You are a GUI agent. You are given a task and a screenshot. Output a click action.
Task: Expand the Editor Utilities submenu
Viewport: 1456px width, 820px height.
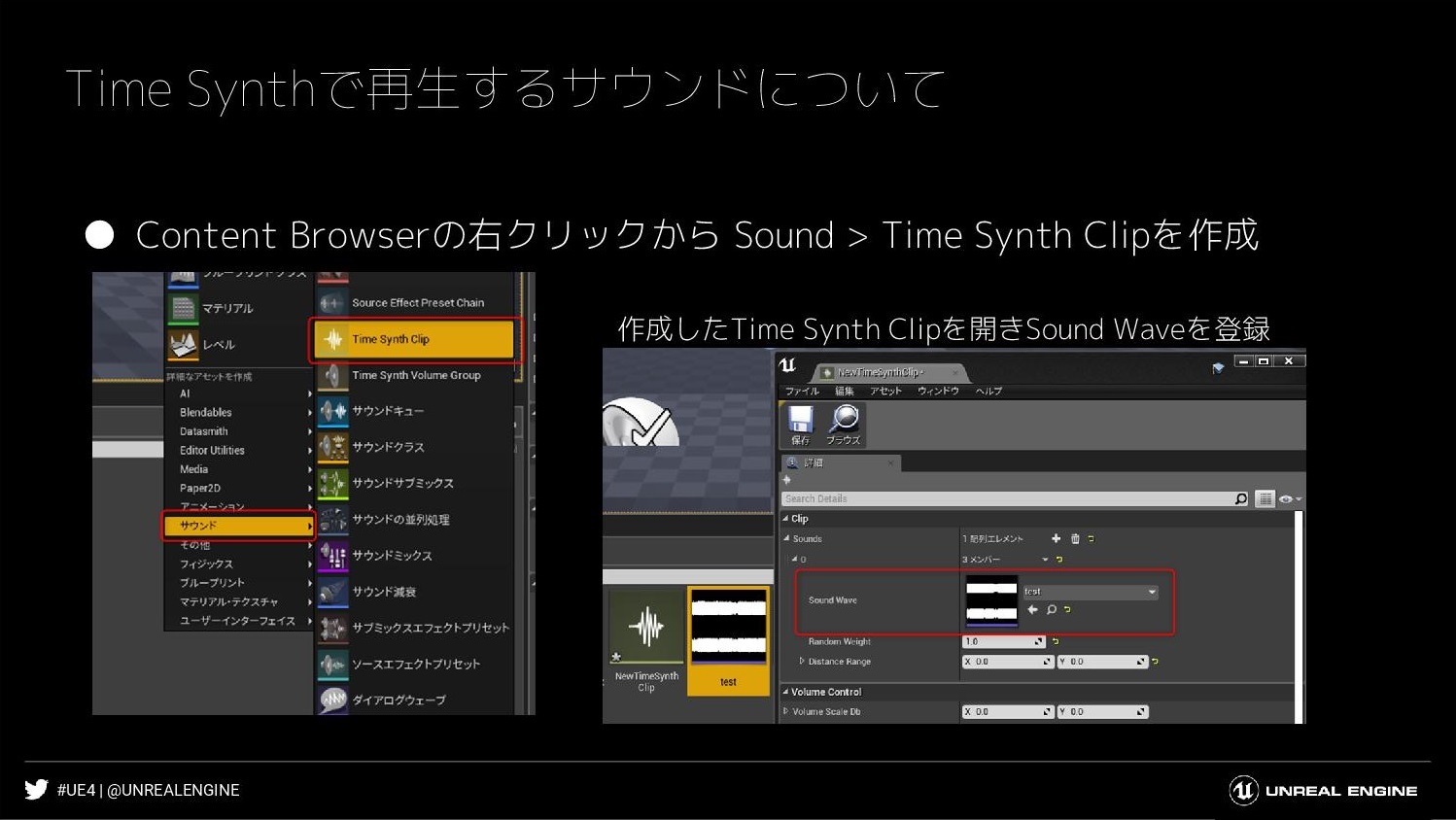(239, 451)
